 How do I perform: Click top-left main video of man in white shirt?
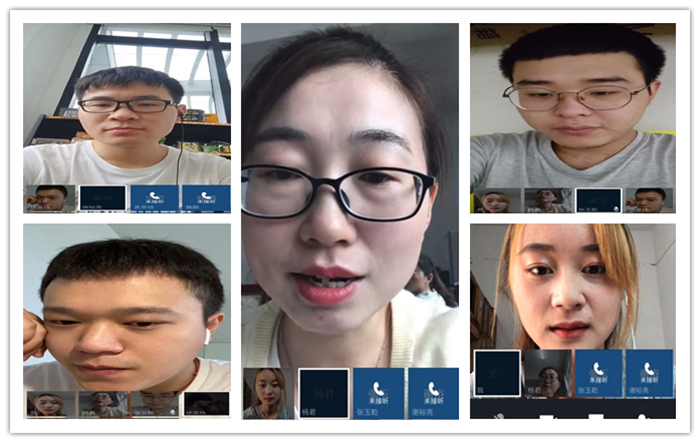click(x=127, y=100)
